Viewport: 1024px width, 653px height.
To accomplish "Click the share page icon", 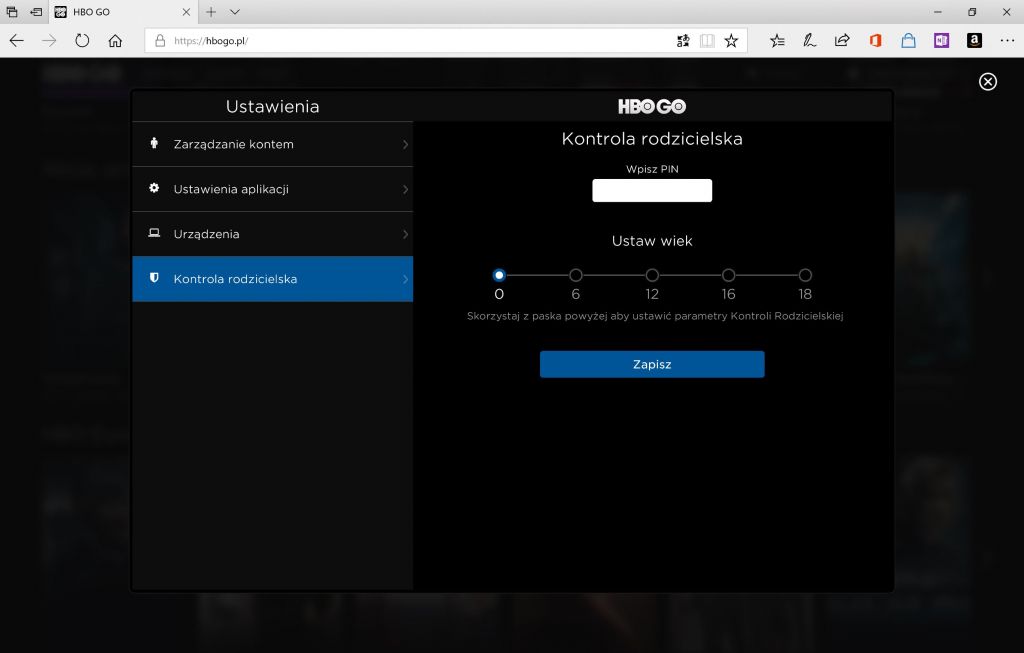I will pos(842,40).
